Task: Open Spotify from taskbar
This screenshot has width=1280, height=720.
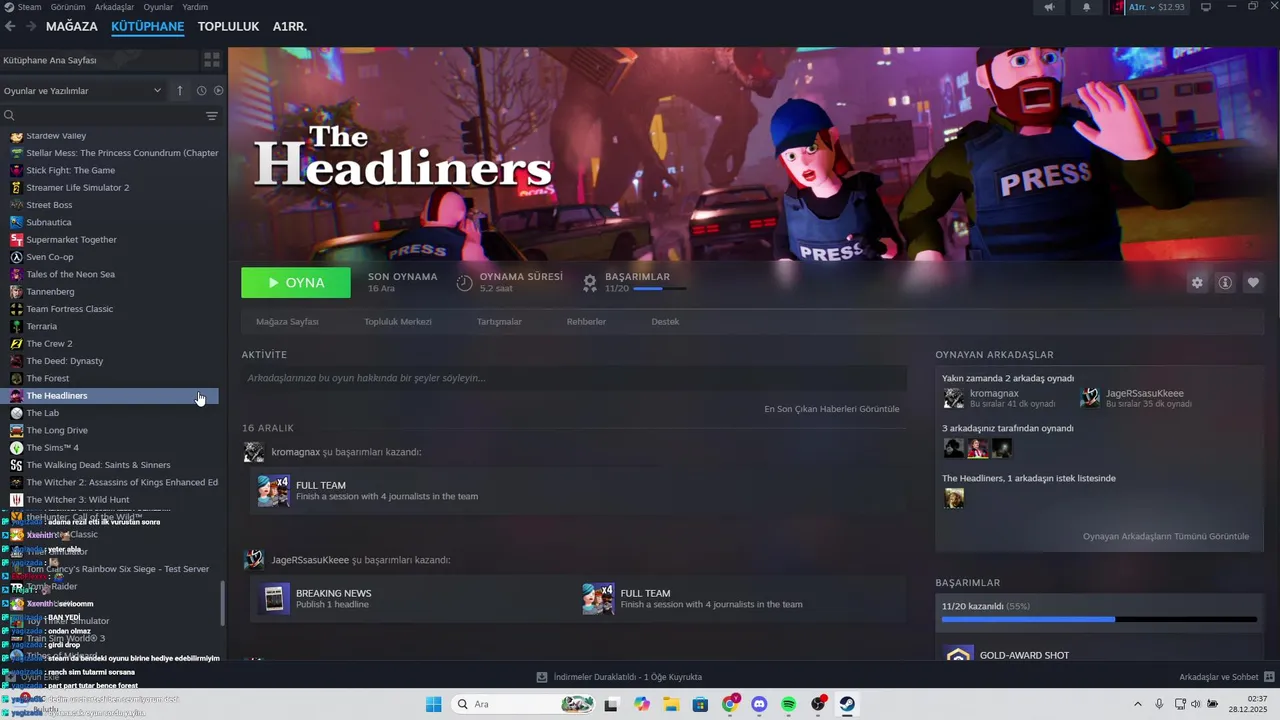Action: pyautogui.click(x=788, y=704)
